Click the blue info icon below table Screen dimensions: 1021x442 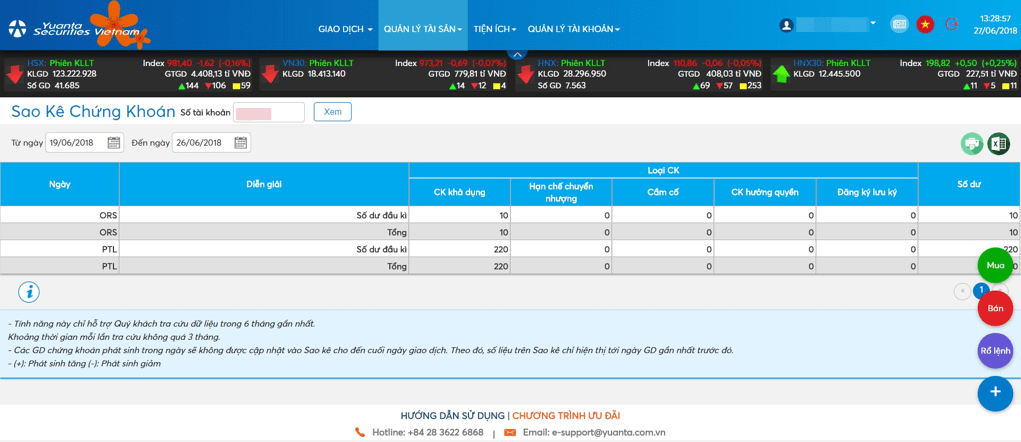pos(29,292)
